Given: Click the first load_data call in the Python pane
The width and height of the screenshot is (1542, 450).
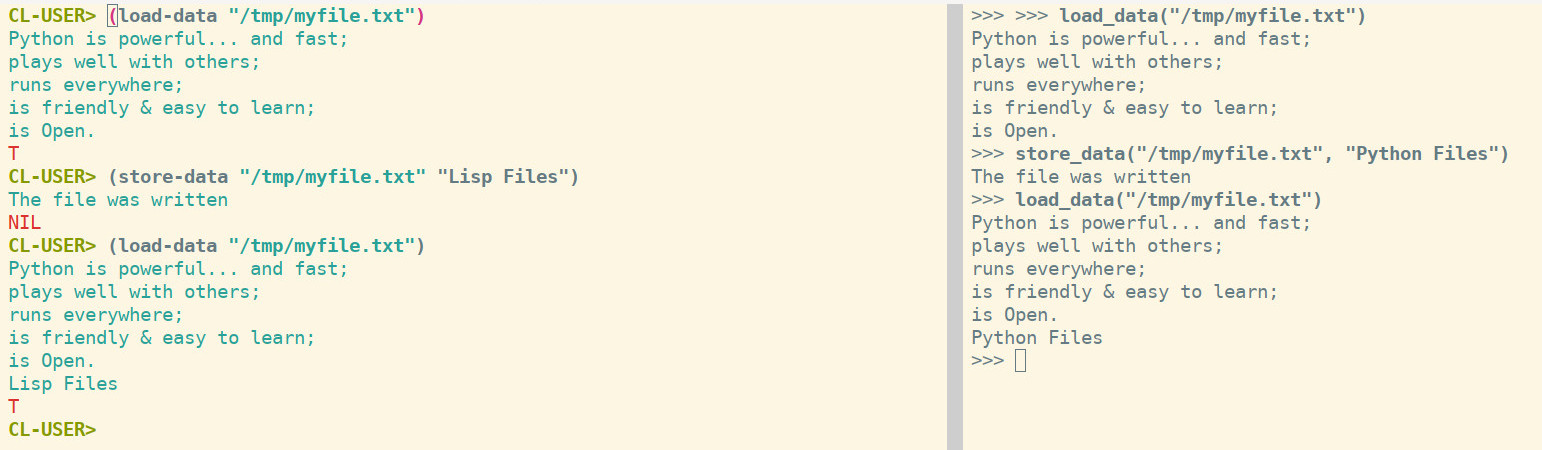Looking at the screenshot, I should (x=1213, y=16).
